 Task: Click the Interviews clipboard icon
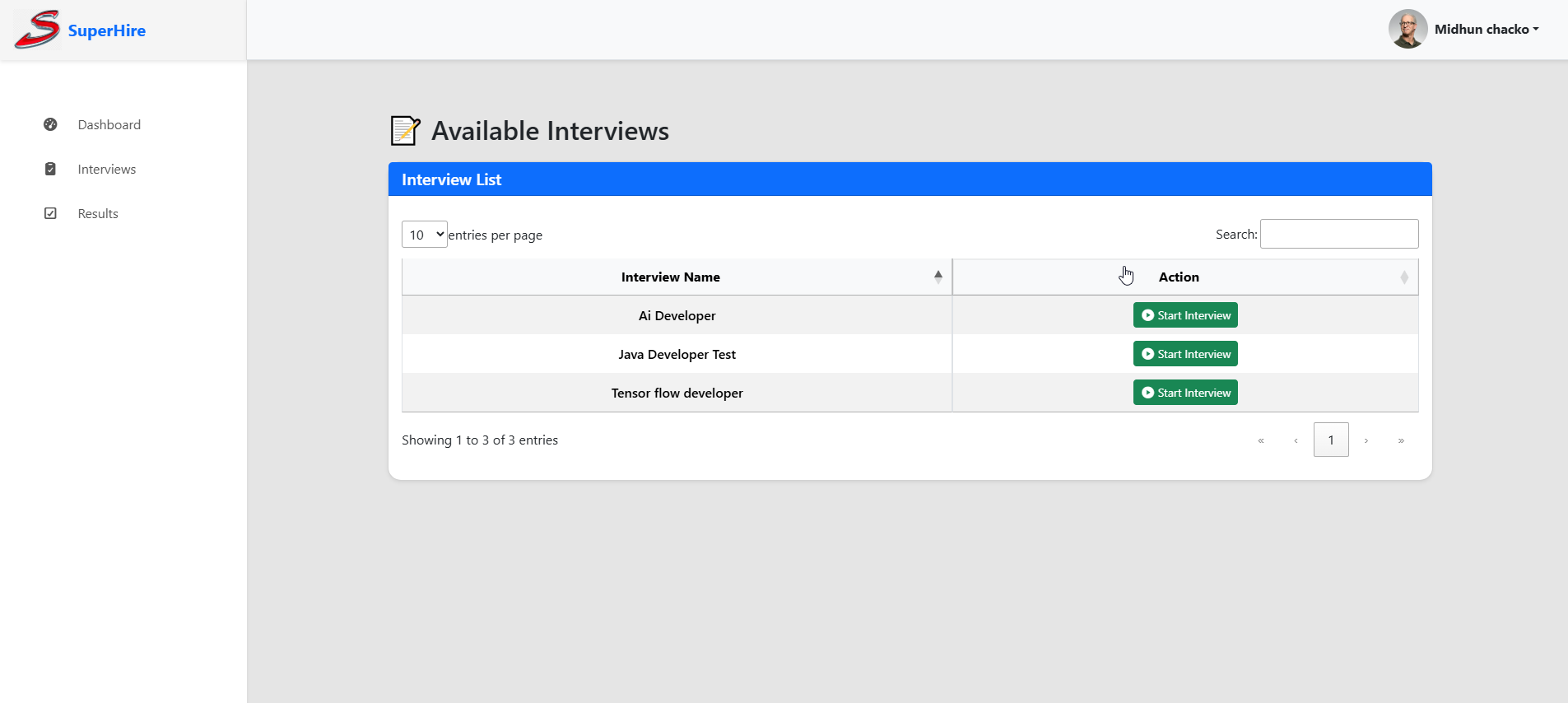pos(50,169)
